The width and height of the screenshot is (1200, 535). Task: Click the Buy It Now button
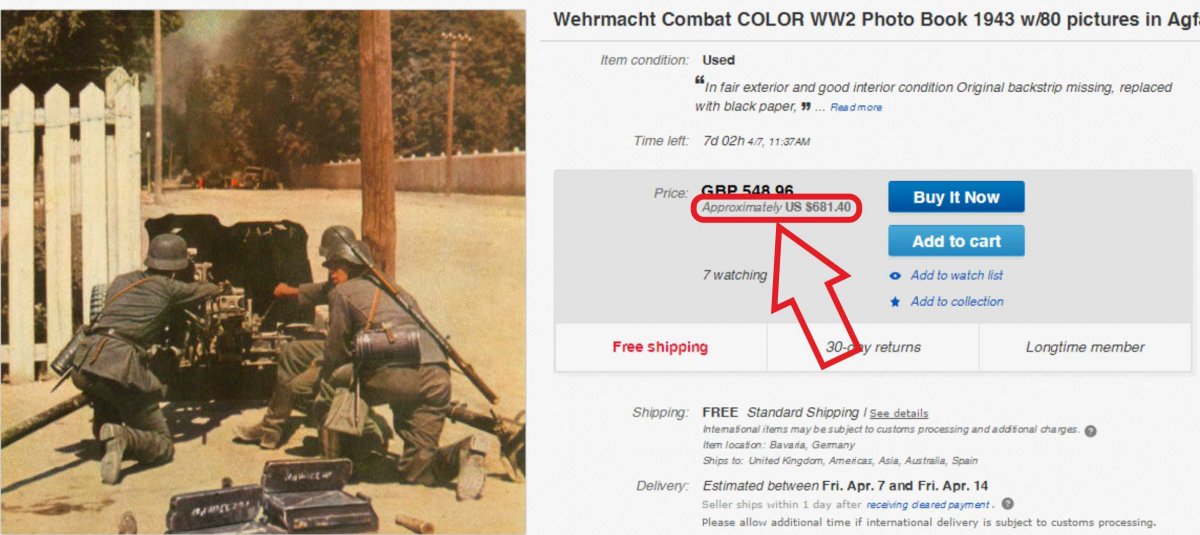[x=956, y=197]
